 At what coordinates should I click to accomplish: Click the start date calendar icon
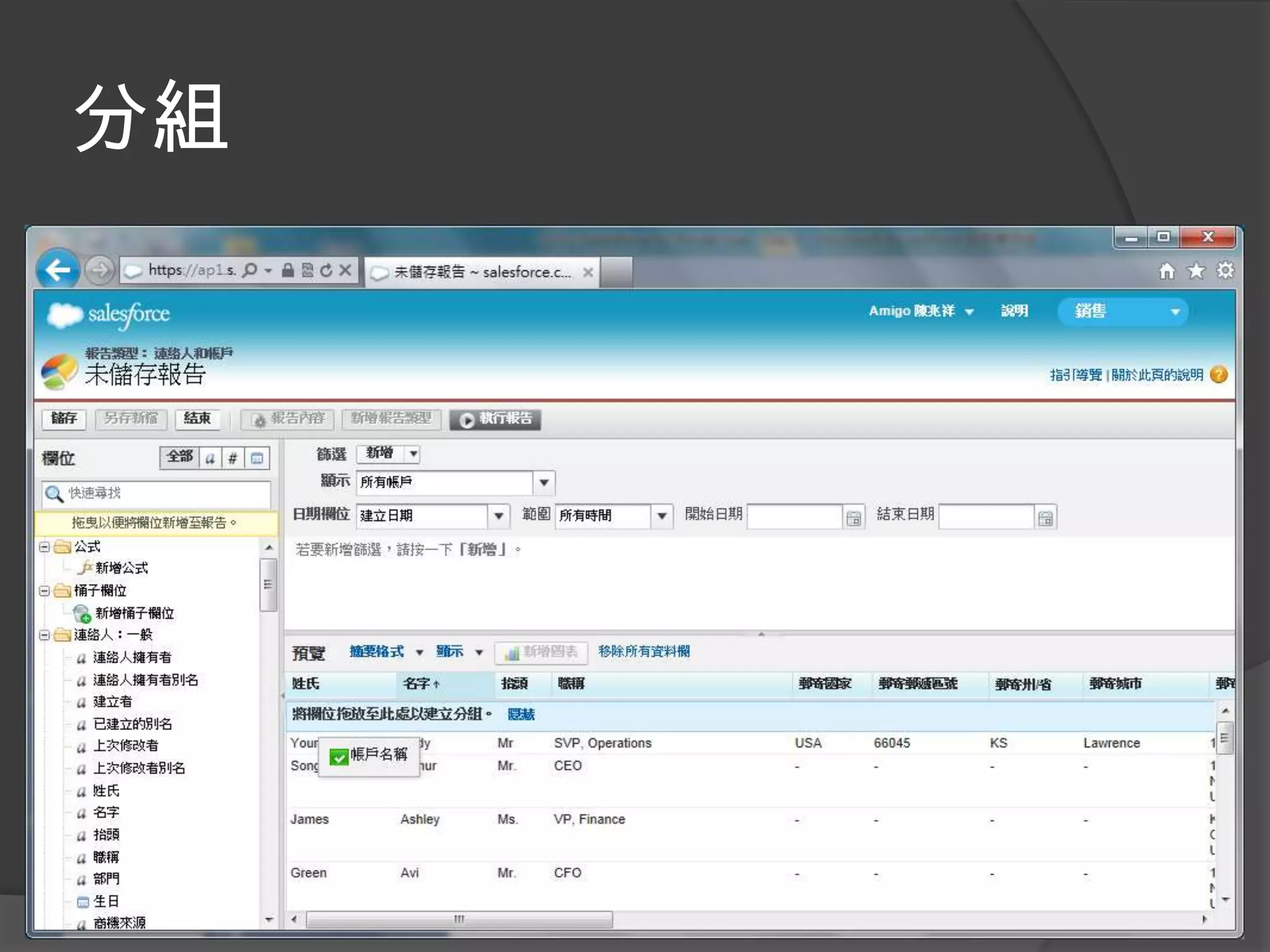click(x=853, y=518)
